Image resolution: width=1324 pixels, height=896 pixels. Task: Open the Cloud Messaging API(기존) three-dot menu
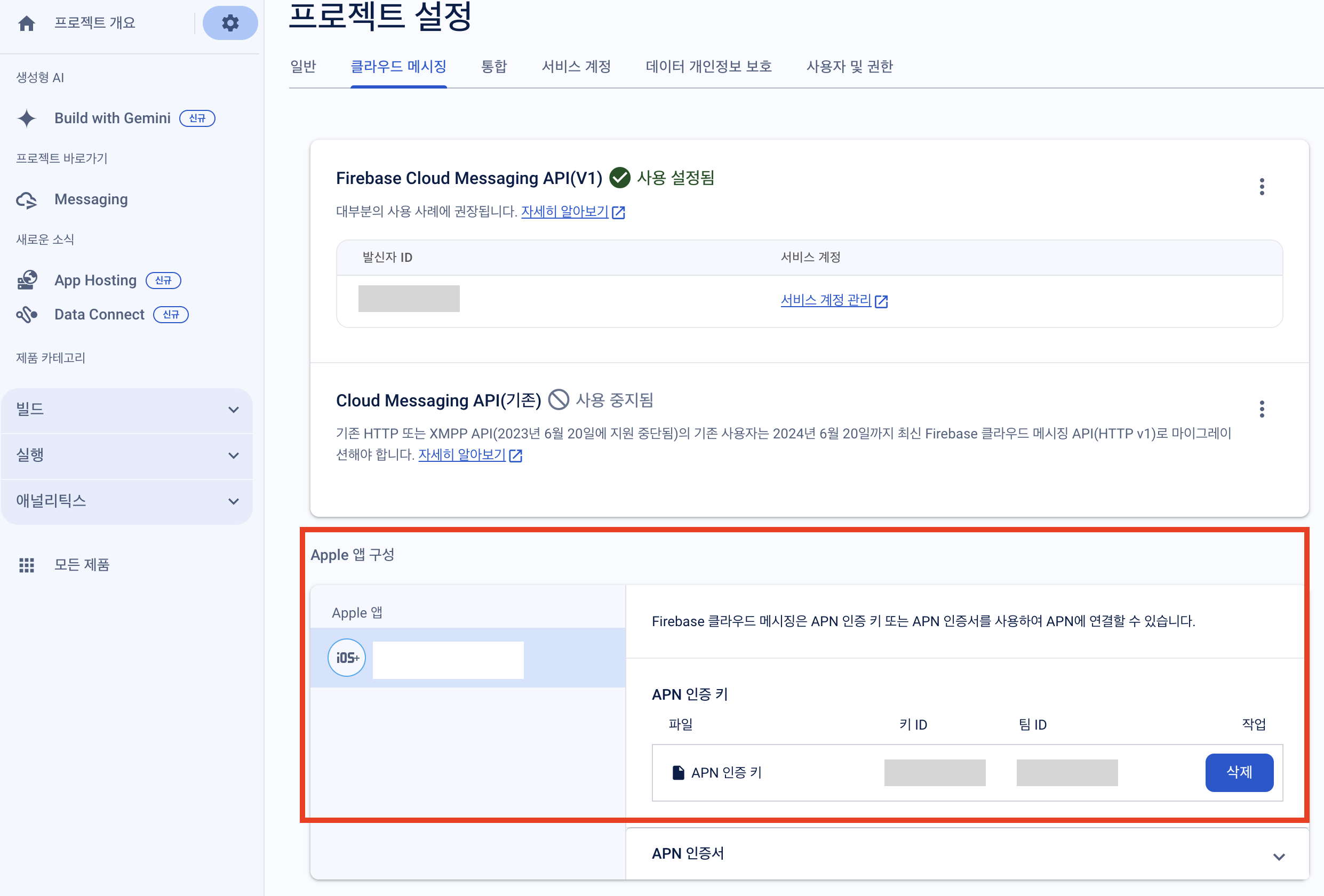point(1262,409)
